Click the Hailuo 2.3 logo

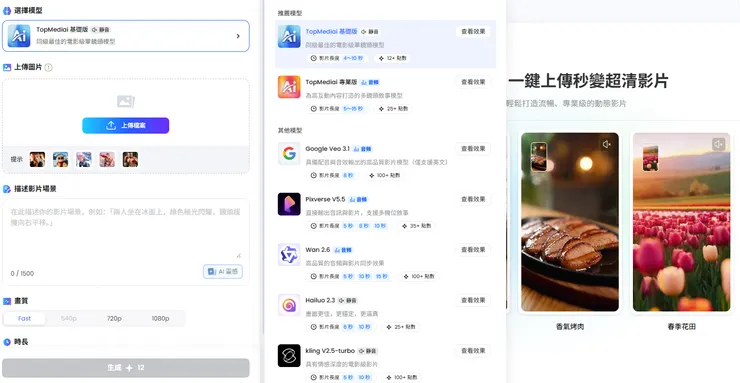tap(289, 305)
